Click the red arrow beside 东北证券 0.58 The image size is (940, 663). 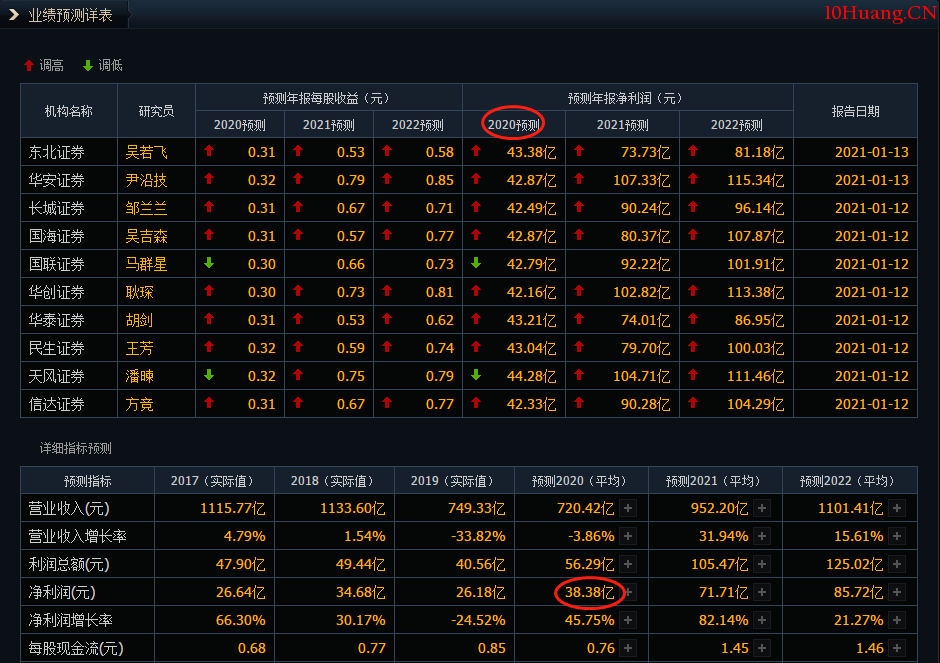(387, 151)
